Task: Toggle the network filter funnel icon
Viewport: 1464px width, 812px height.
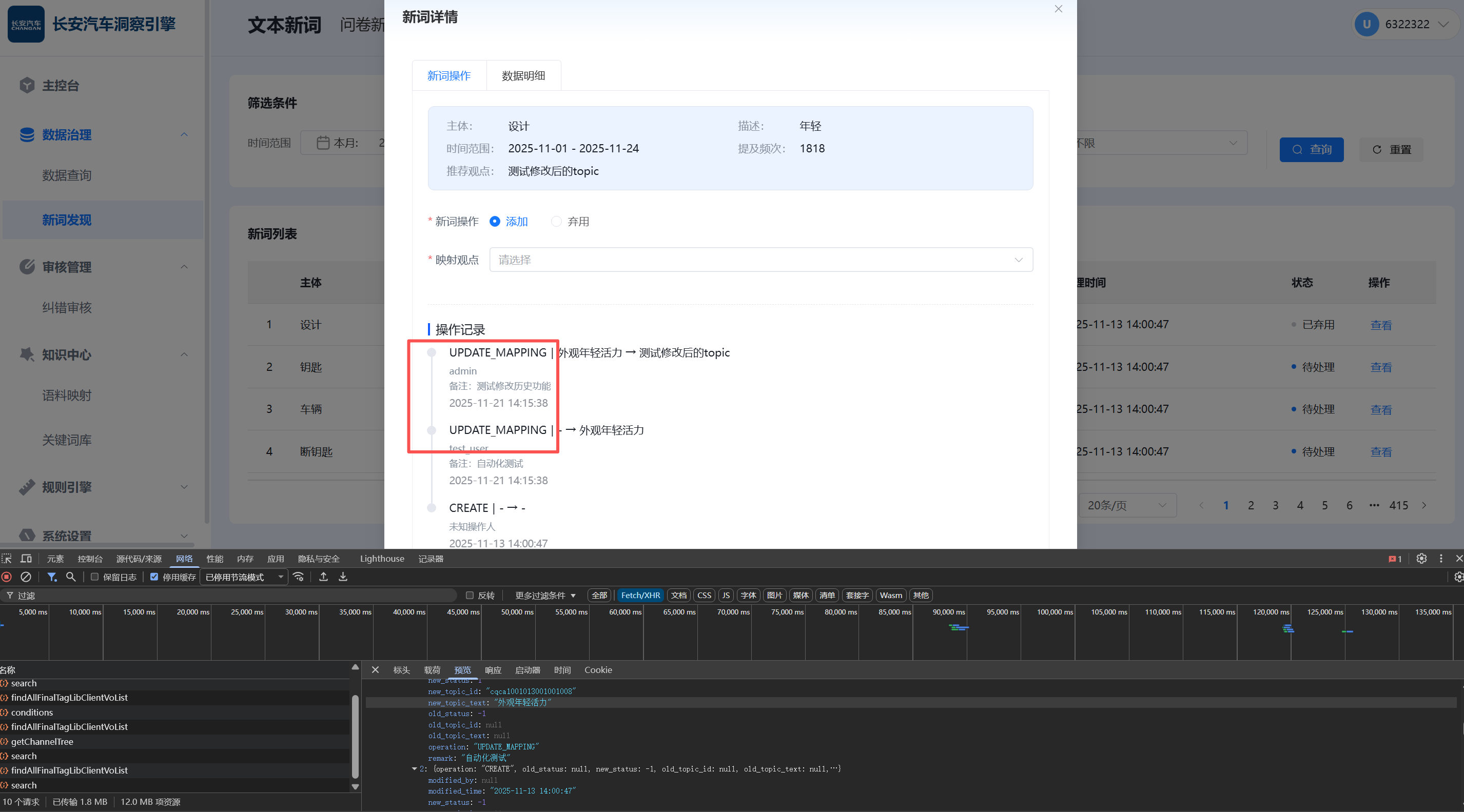Action: coord(52,577)
